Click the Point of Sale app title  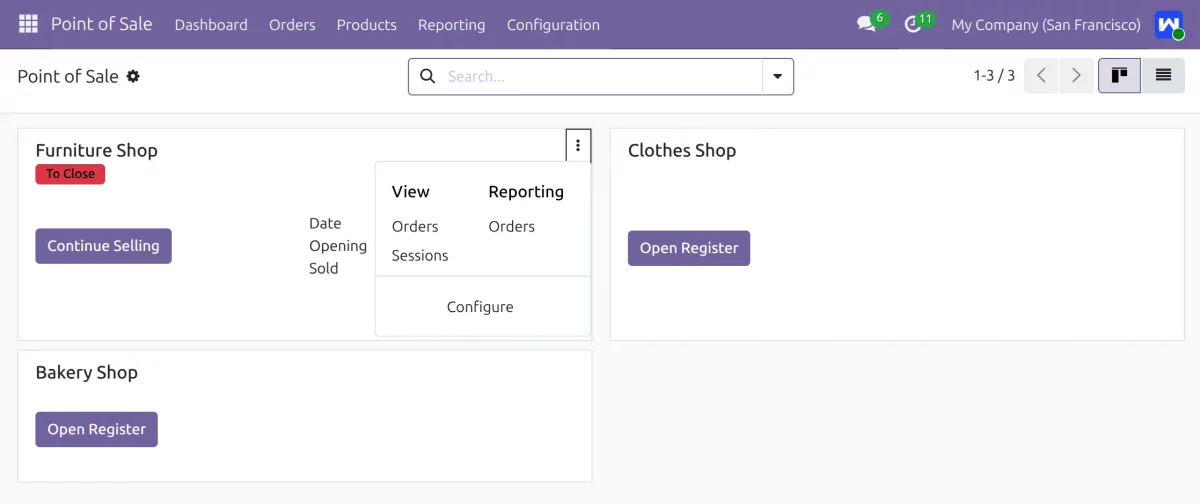(x=102, y=24)
